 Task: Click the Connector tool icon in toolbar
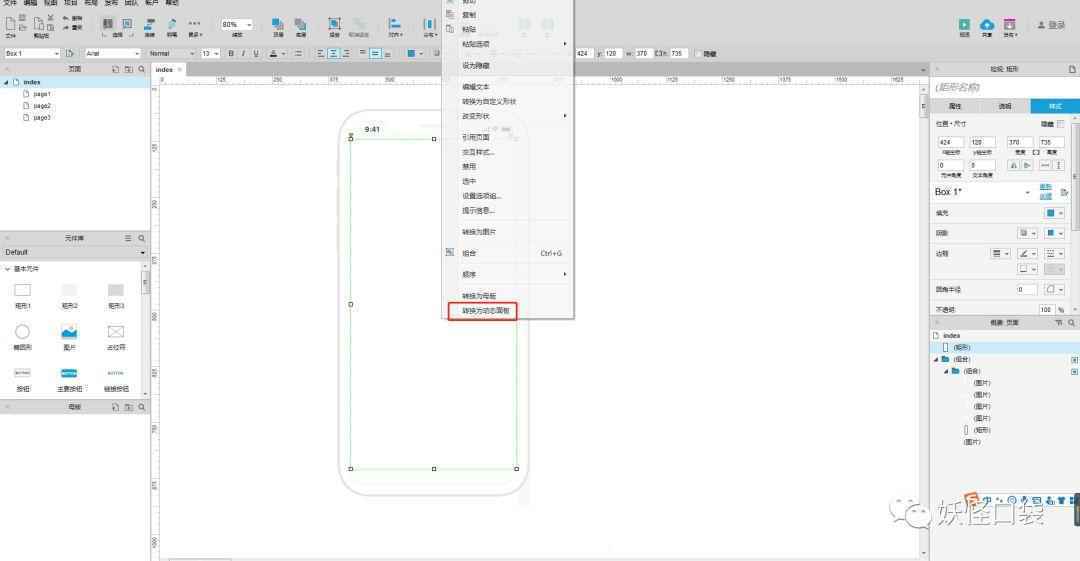[x=149, y=25]
